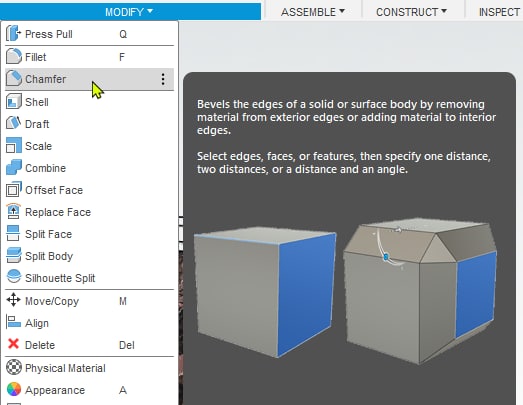Click the Silhouette Split icon
This screenshot has width=523, height=405.
tap(14, 277)
